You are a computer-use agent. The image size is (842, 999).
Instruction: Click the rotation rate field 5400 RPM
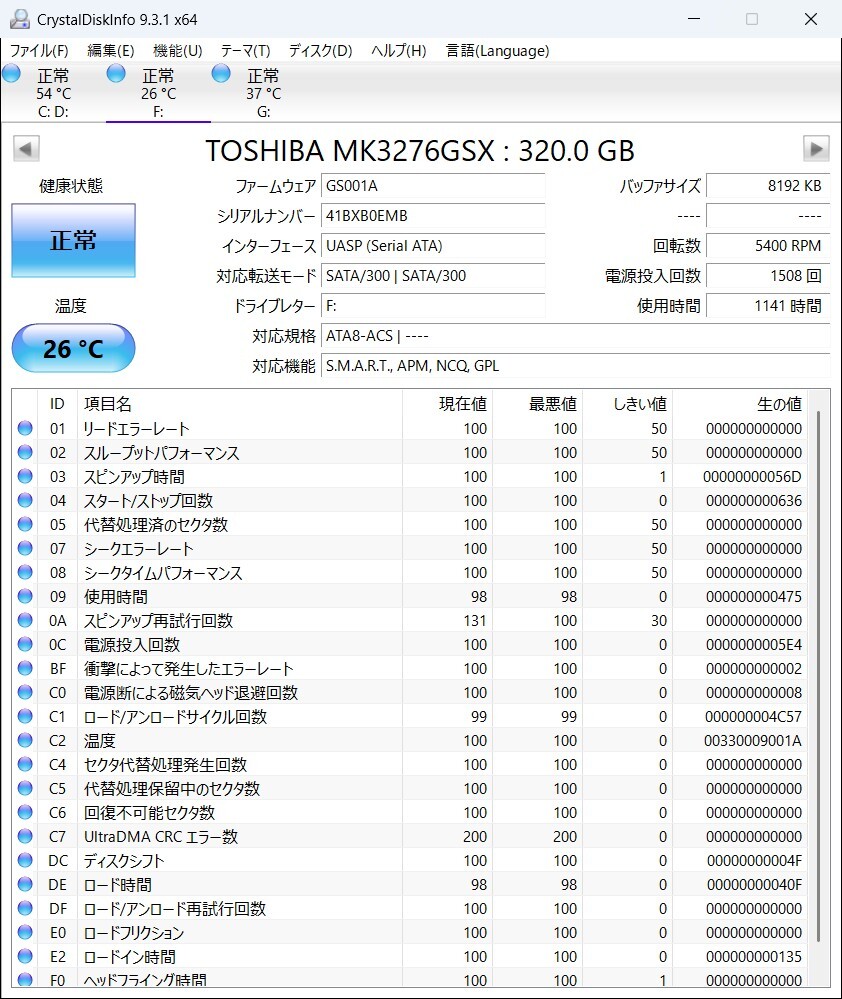point(768,246)
